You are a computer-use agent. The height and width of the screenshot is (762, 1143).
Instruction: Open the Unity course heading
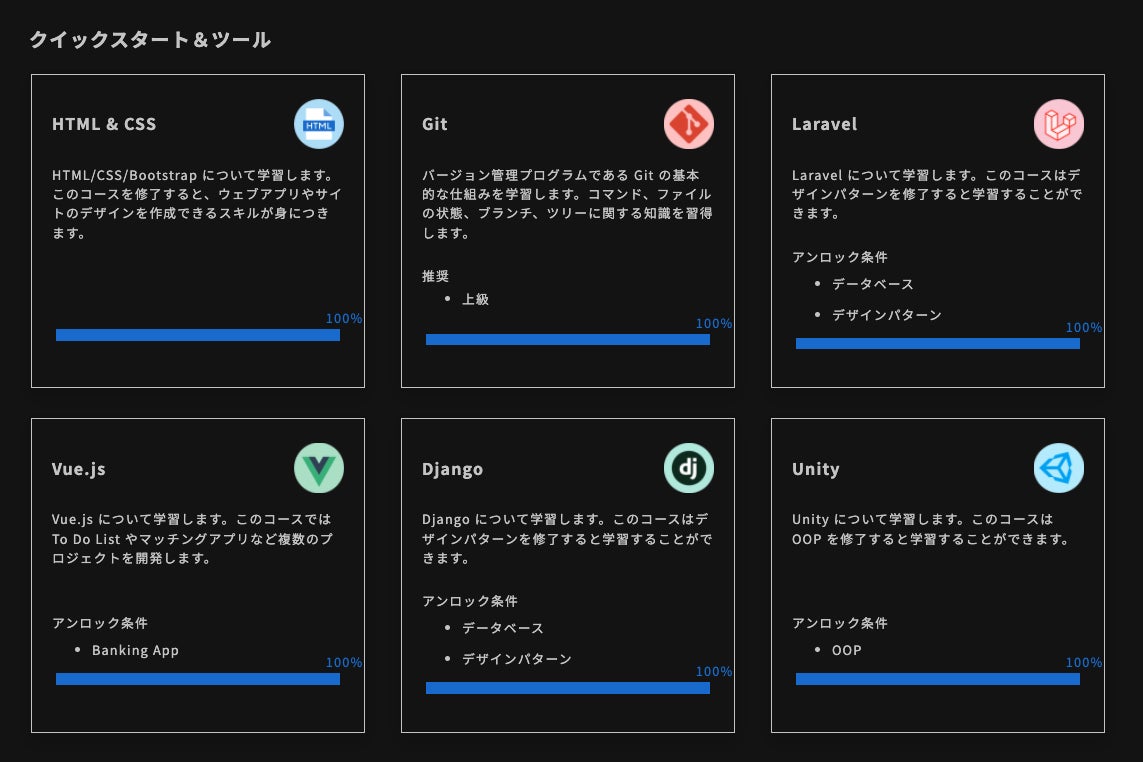[x=815, y=469]
